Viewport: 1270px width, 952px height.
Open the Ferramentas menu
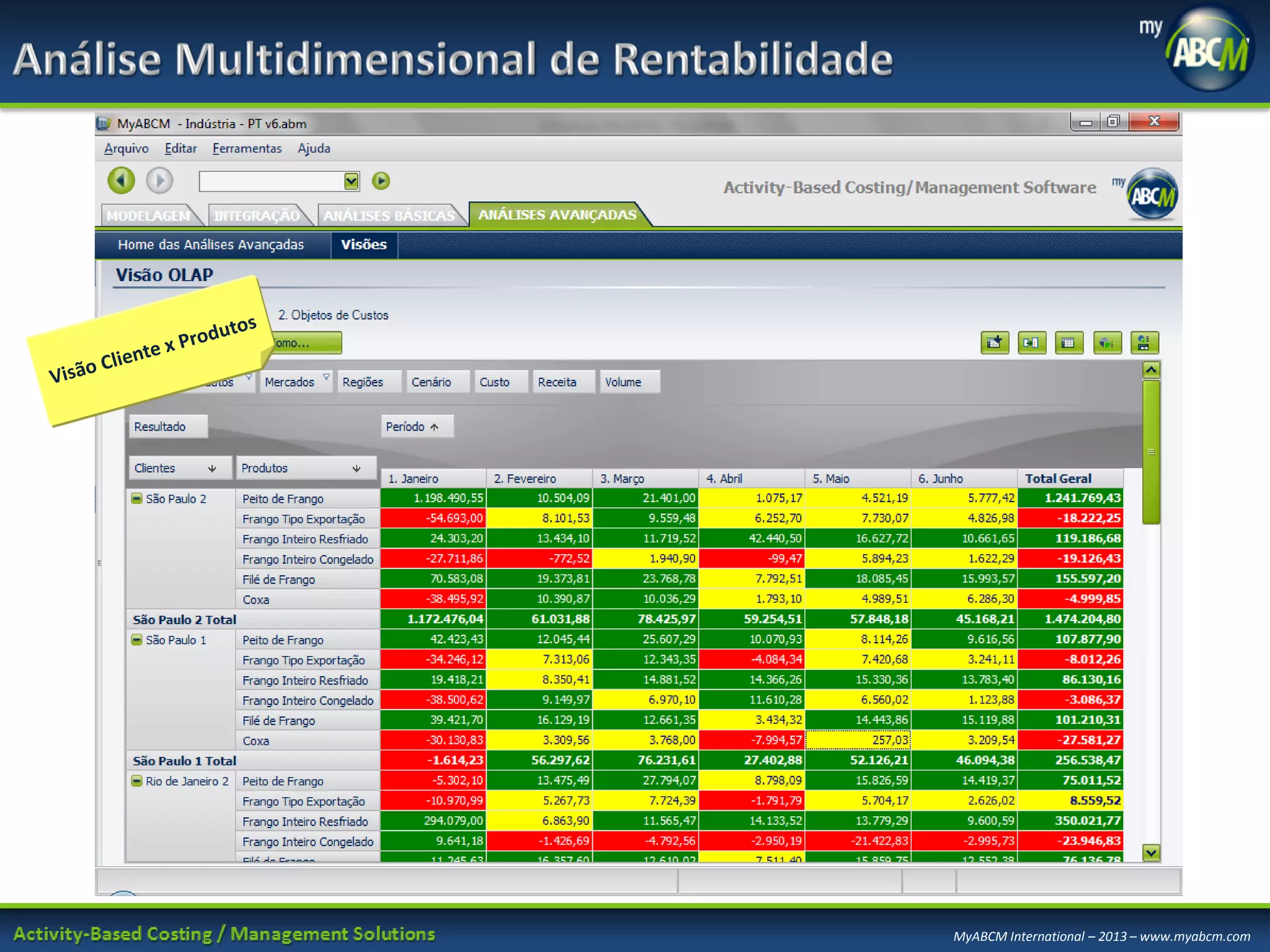[247, 149]
